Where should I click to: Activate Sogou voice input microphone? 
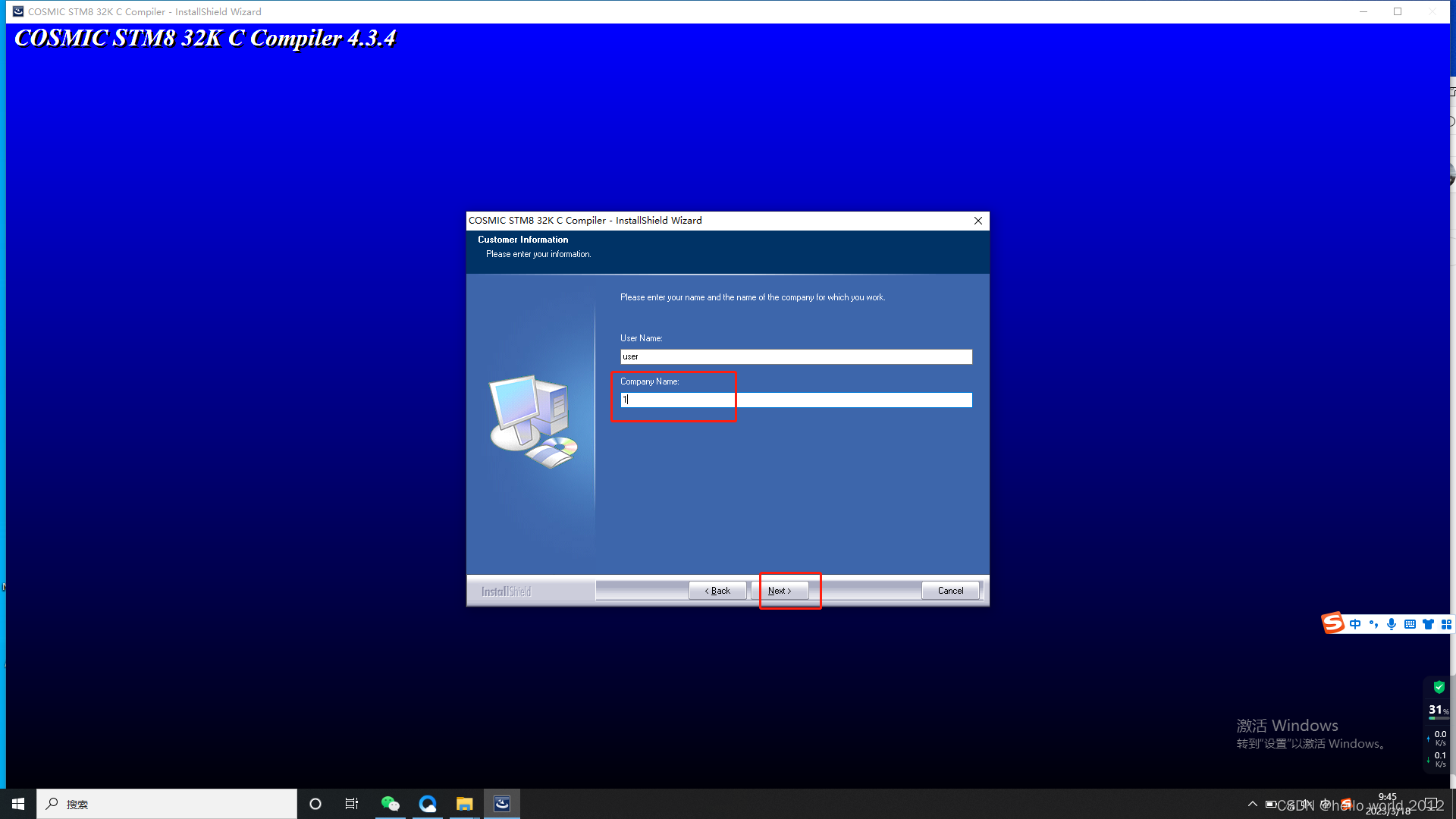pyautogui.click(x=1392, y=624)
